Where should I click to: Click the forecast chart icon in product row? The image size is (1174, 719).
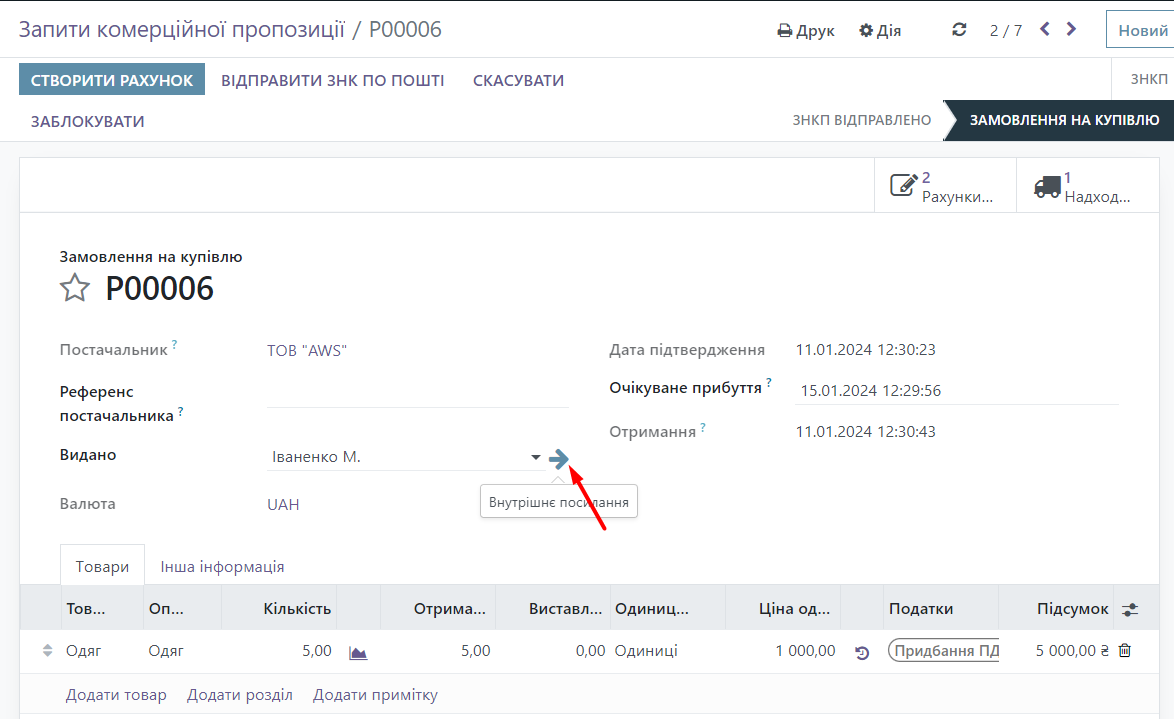358,652
